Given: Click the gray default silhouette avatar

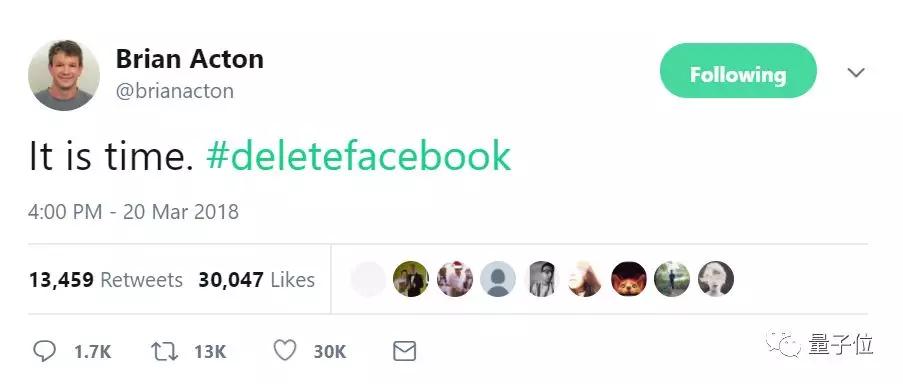Looking at the screenshot, I should point(498,279).
